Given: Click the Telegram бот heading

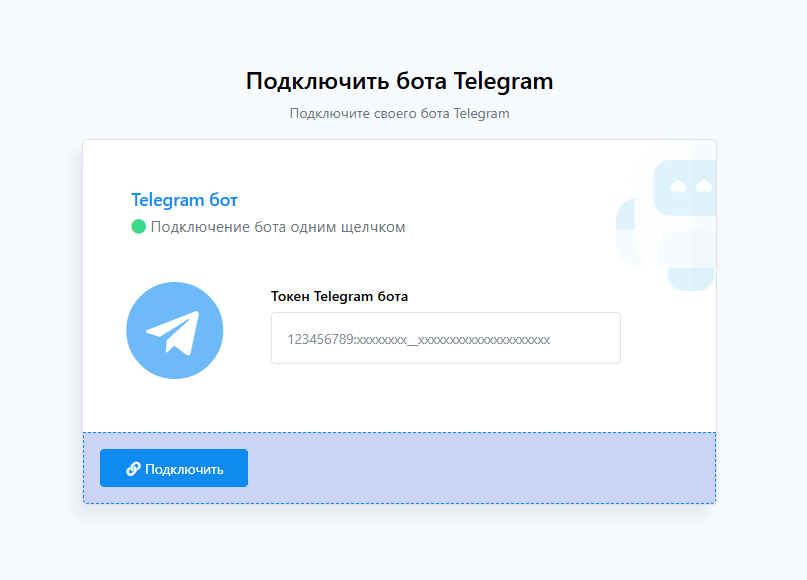Looking at the screenshot, I should [x=184, y=200].
